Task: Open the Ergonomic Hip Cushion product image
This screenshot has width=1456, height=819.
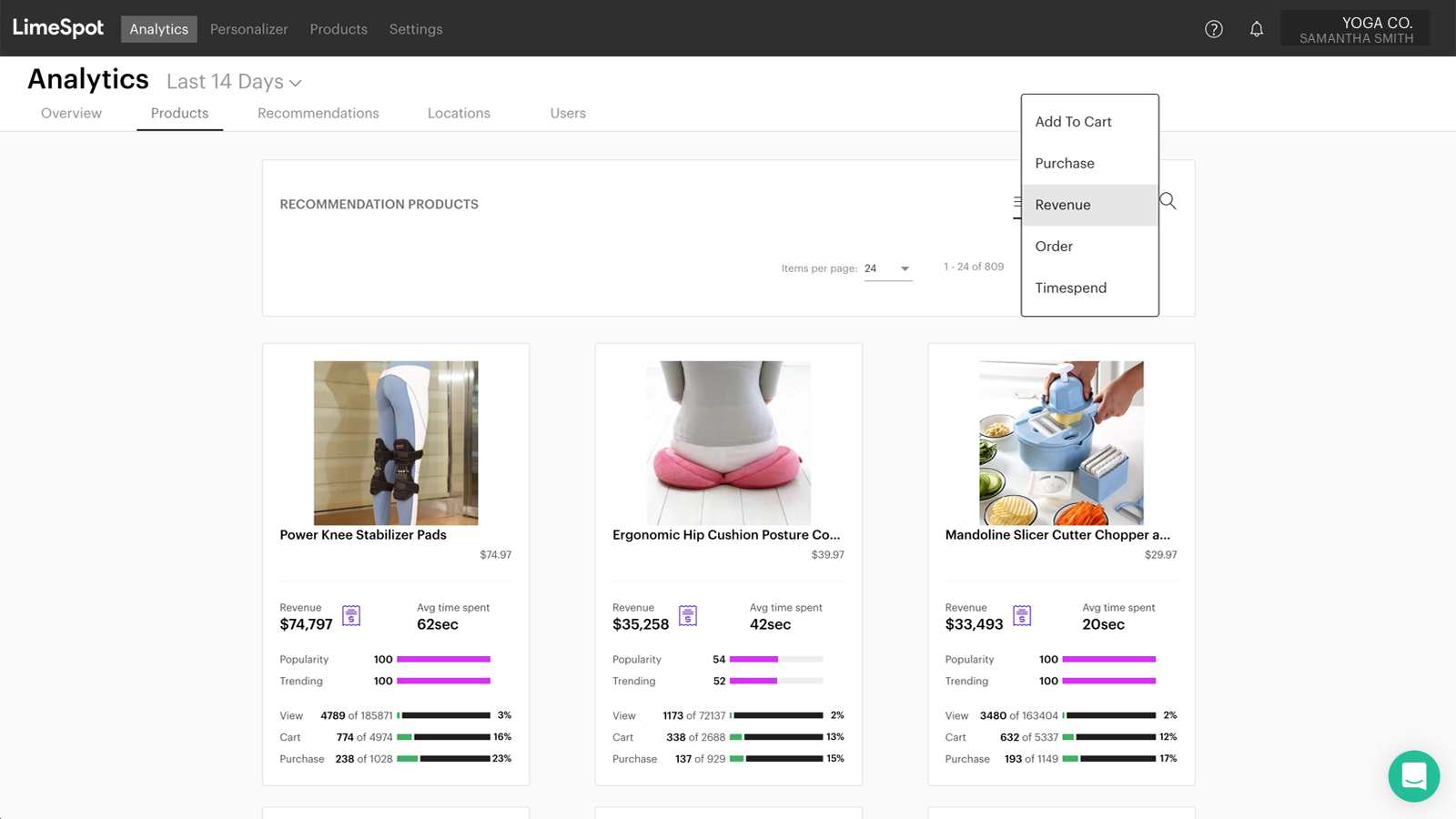Action: [728, 443]
